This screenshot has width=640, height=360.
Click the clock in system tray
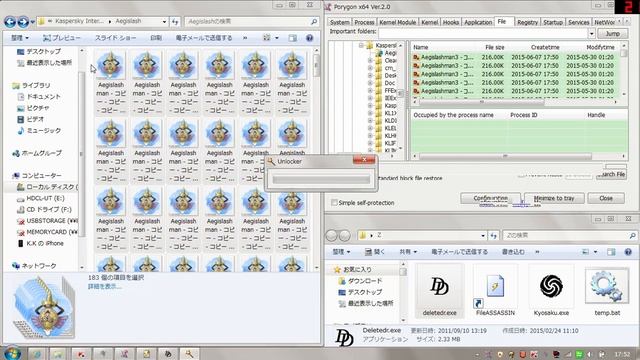[622, 354]
